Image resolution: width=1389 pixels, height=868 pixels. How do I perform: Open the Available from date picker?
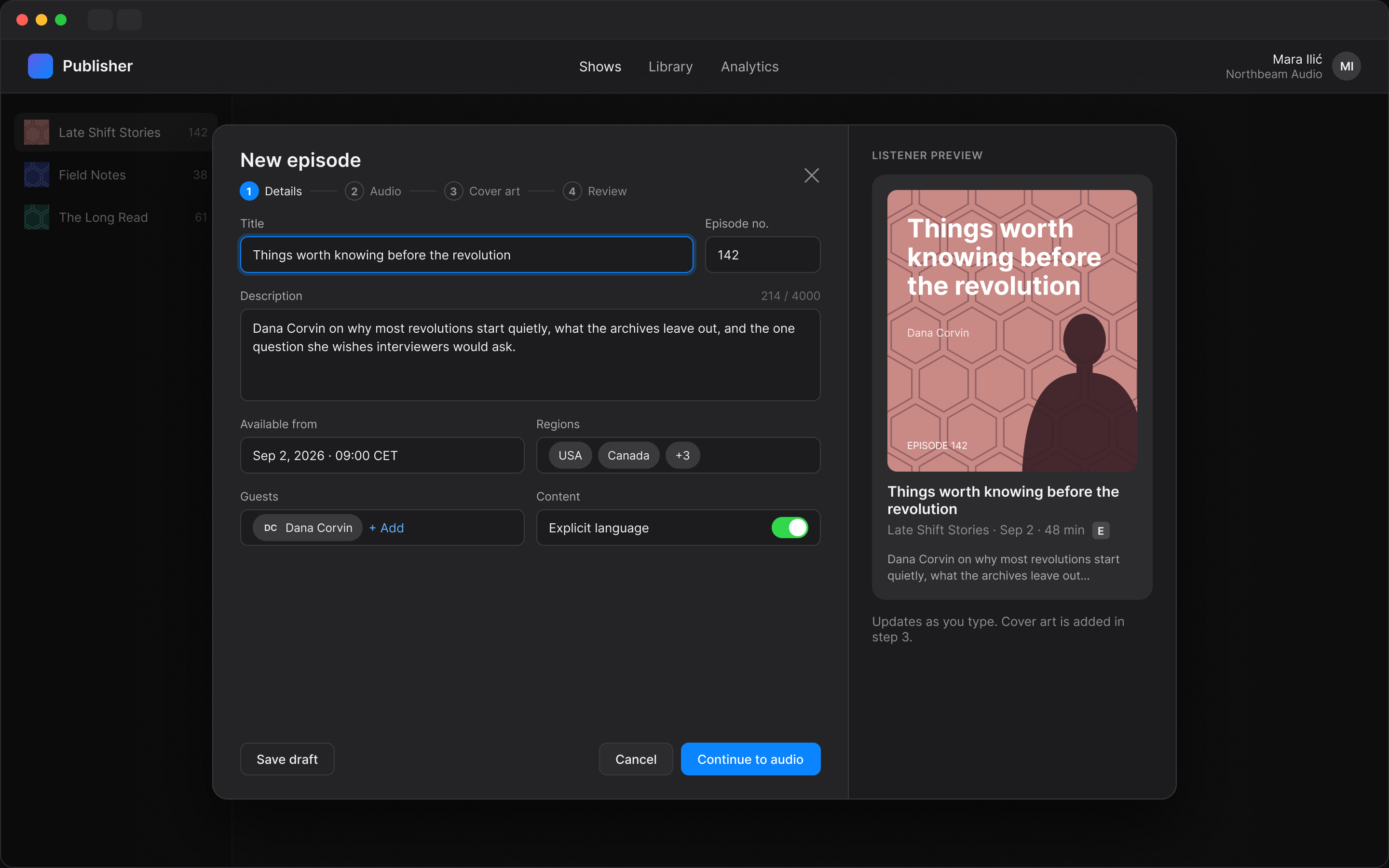[x=382, y=455]
